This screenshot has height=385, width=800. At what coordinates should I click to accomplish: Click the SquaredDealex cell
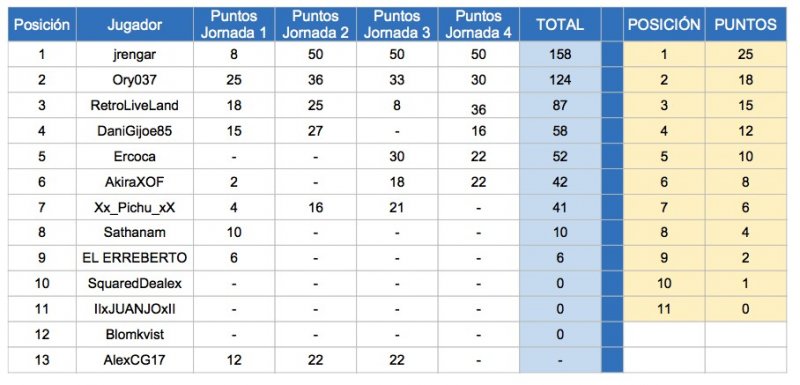(x=135, y=284)
